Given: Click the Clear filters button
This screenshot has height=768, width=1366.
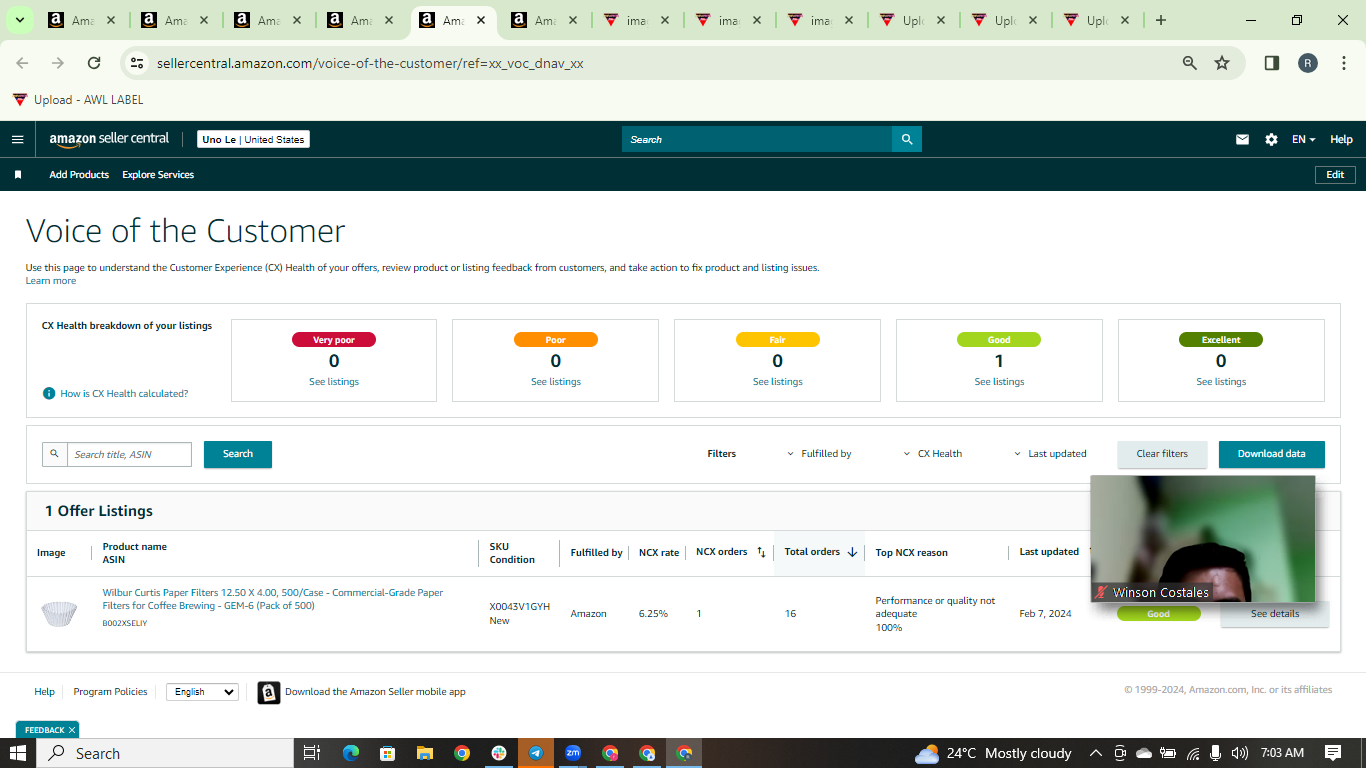Looking at the screenshot, I should point(1162,454).
